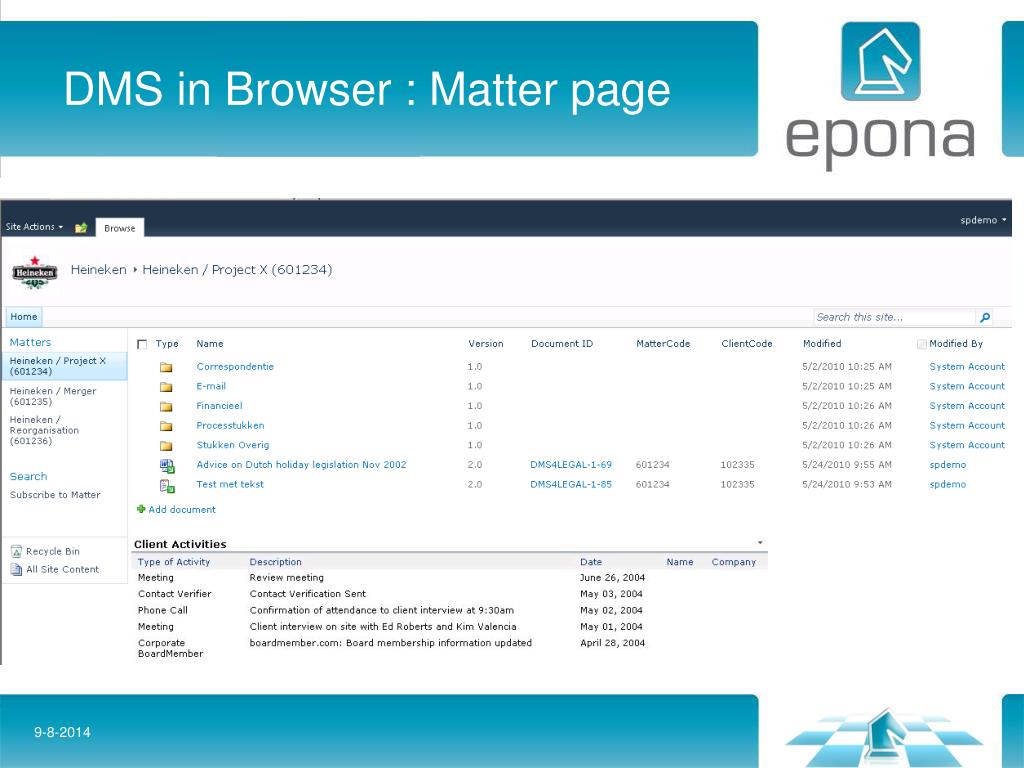Image resolution: width=1024 pixels, height=768 pixels.
Task: Click the Corporate BoardMember activity type
Action: point(170,648)
